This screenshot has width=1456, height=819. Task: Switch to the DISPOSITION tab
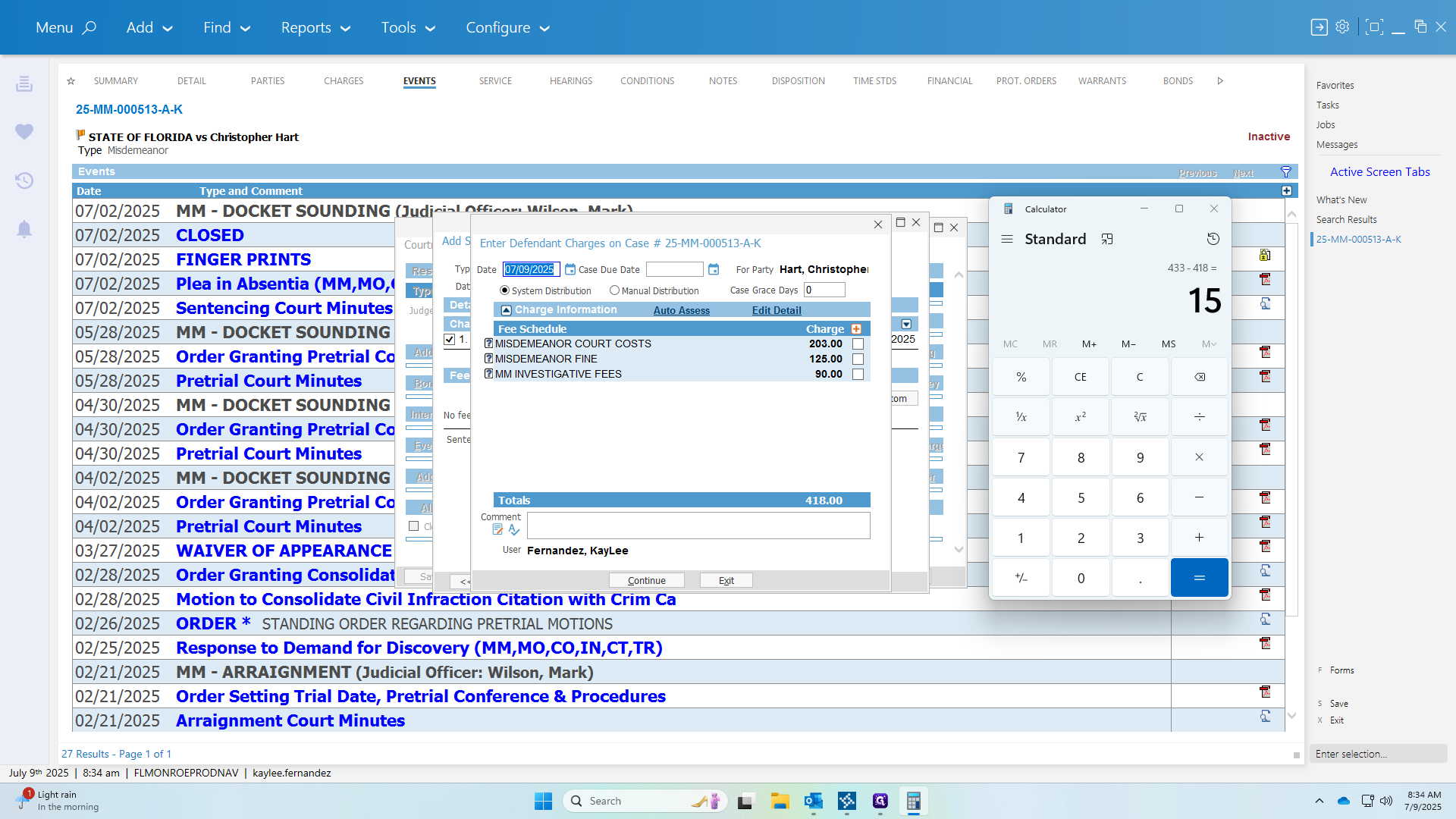799,81
